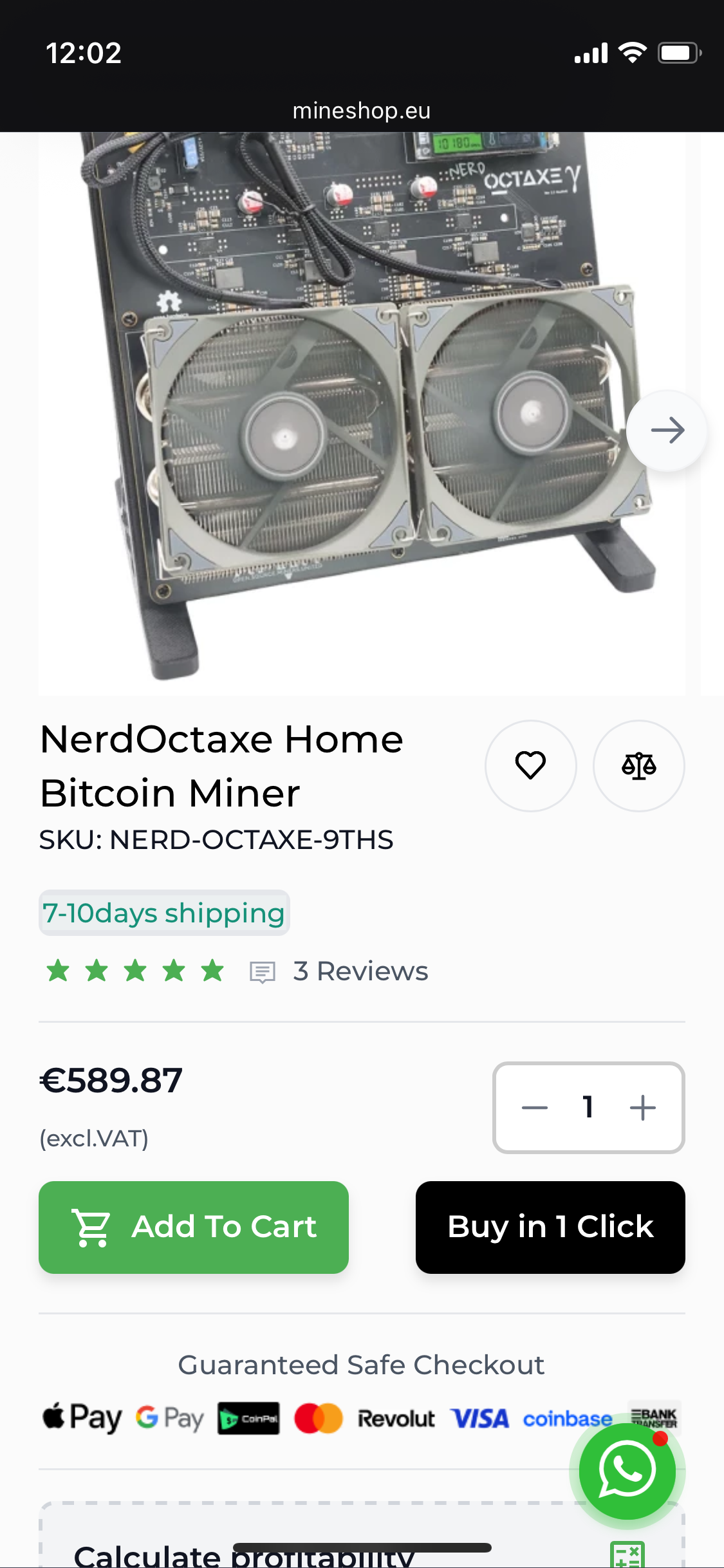Image resolution: width=724 pixels, height=1568 pixels.
Task: Tap the Visa payment logo
Action: [x=479, y=1419]
